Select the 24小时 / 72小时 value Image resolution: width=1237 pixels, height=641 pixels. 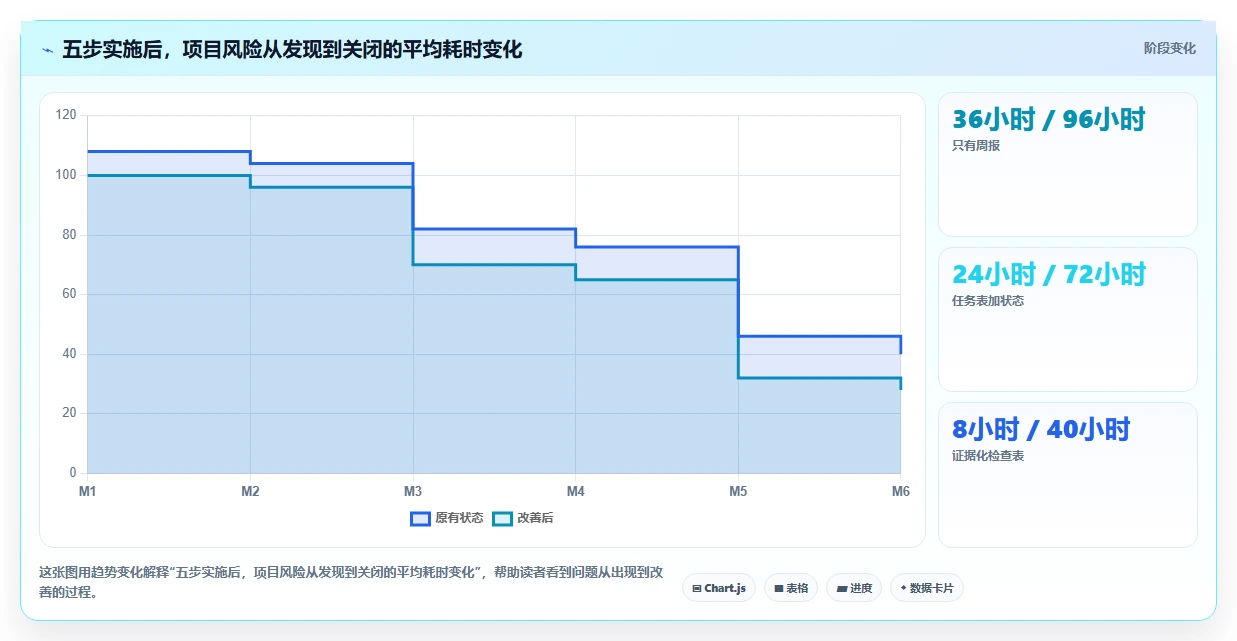(1049, 274)
